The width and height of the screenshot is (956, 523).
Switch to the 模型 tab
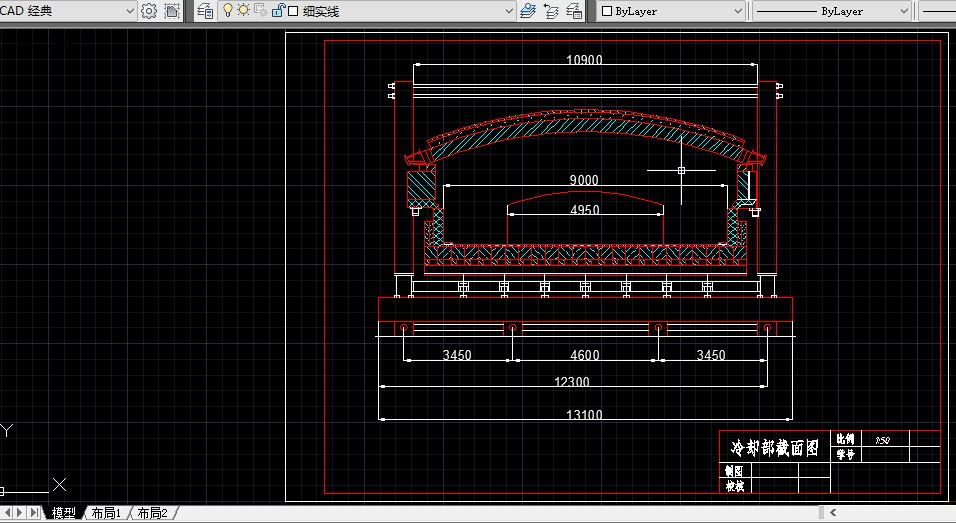[64, 513]
